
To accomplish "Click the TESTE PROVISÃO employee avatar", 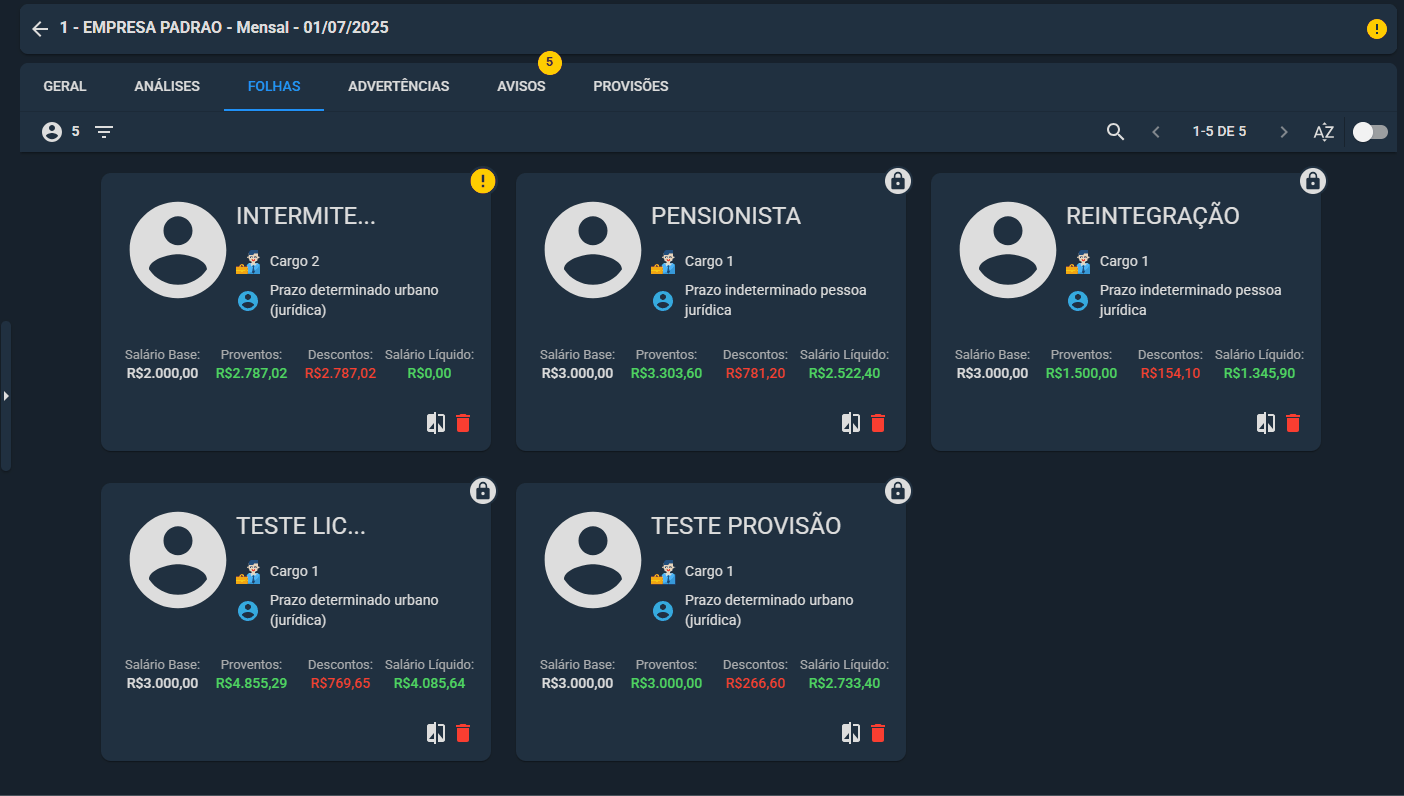I will click(x=593, y=560).
